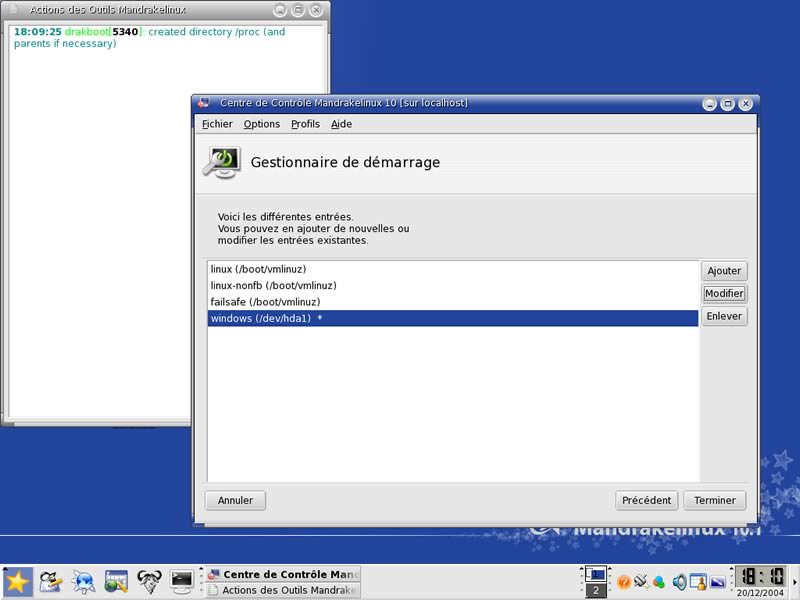Select the failsafe (/boot/vmlinuz) entry
800x600 pixels.
(x=453, y=302)
